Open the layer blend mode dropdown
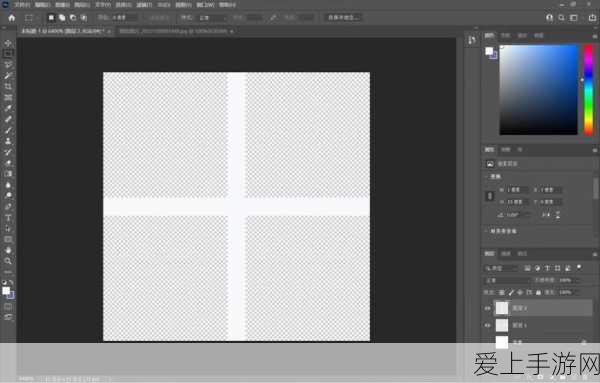The height and width of the screenshot is (383, 600). 507,280
